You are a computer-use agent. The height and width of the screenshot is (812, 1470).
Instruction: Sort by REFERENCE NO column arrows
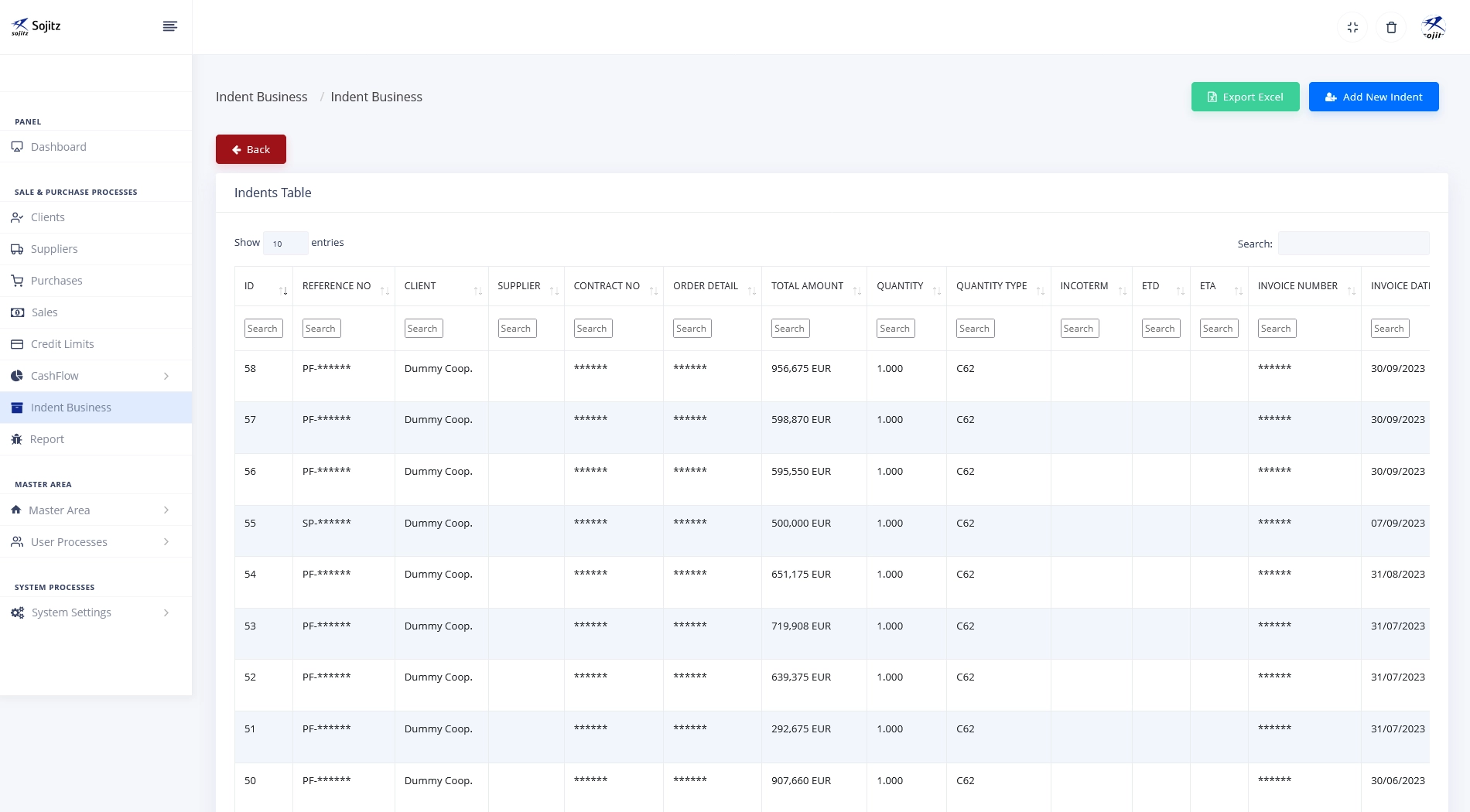(x=385, y=291)
